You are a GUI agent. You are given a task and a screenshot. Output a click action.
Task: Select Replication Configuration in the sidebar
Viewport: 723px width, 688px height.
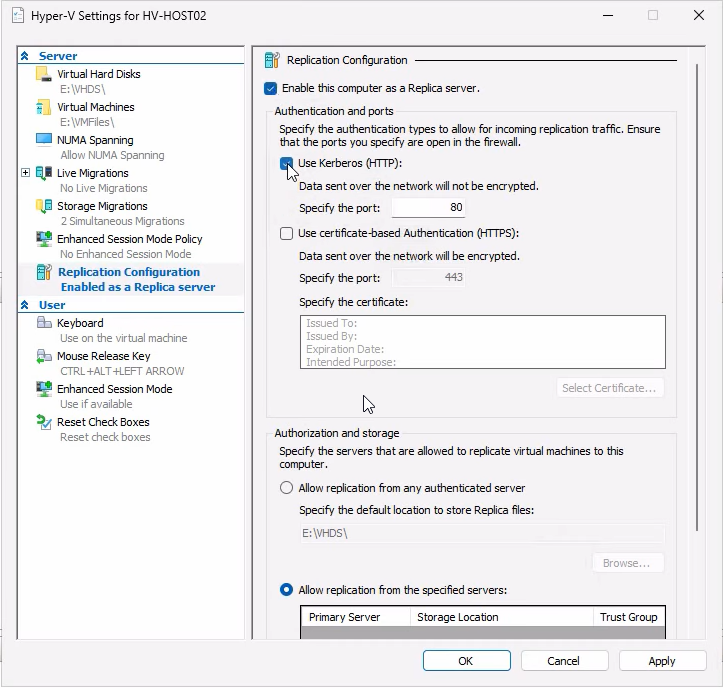(129, 272)
